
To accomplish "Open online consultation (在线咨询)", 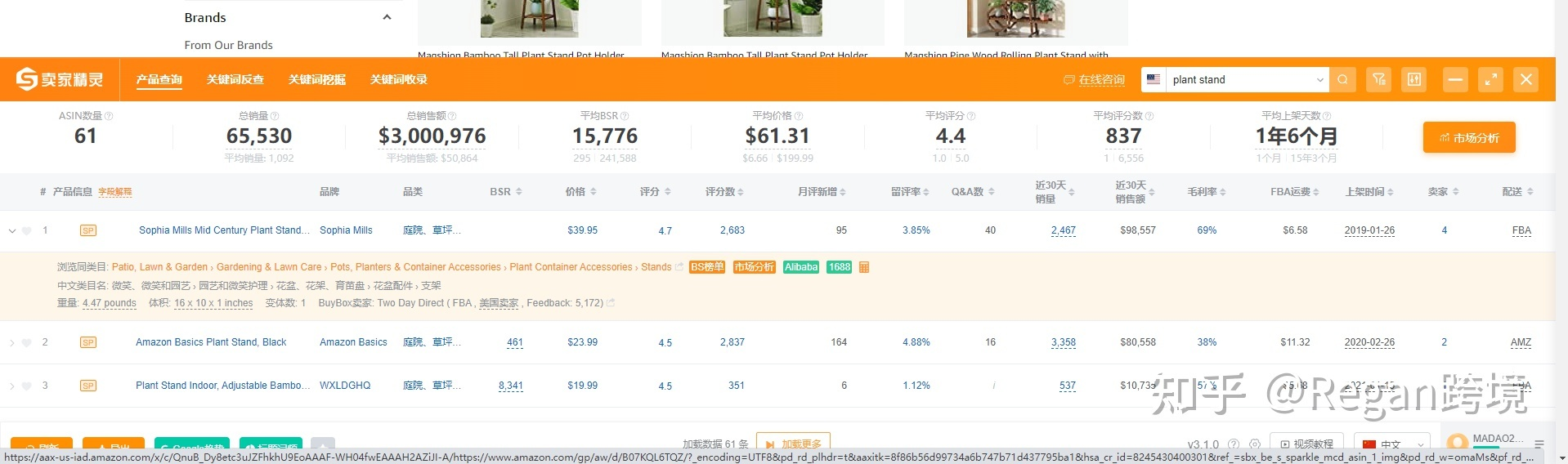I will click(x=1094, y=79).
